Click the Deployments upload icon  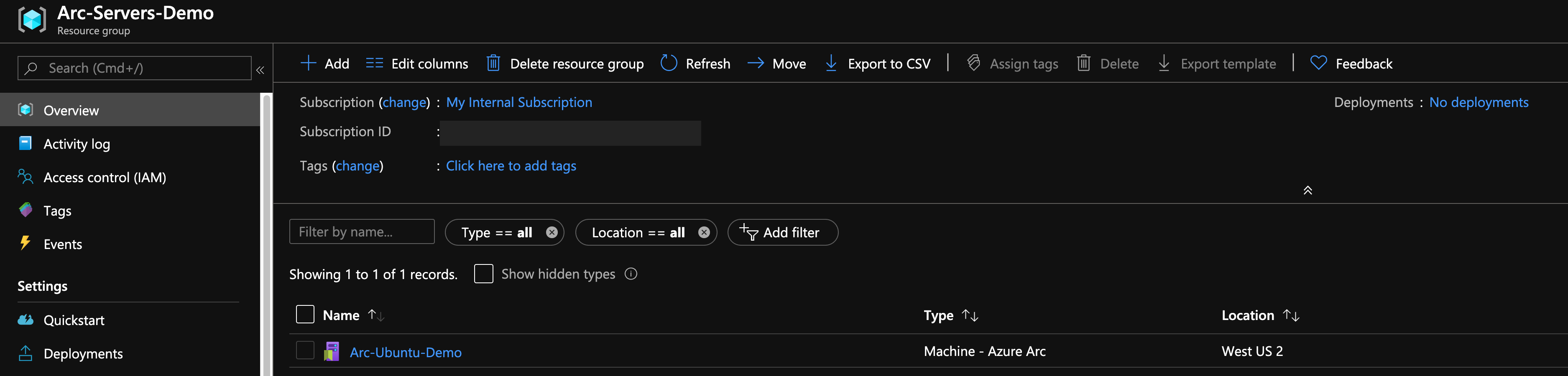coord(25,353)
